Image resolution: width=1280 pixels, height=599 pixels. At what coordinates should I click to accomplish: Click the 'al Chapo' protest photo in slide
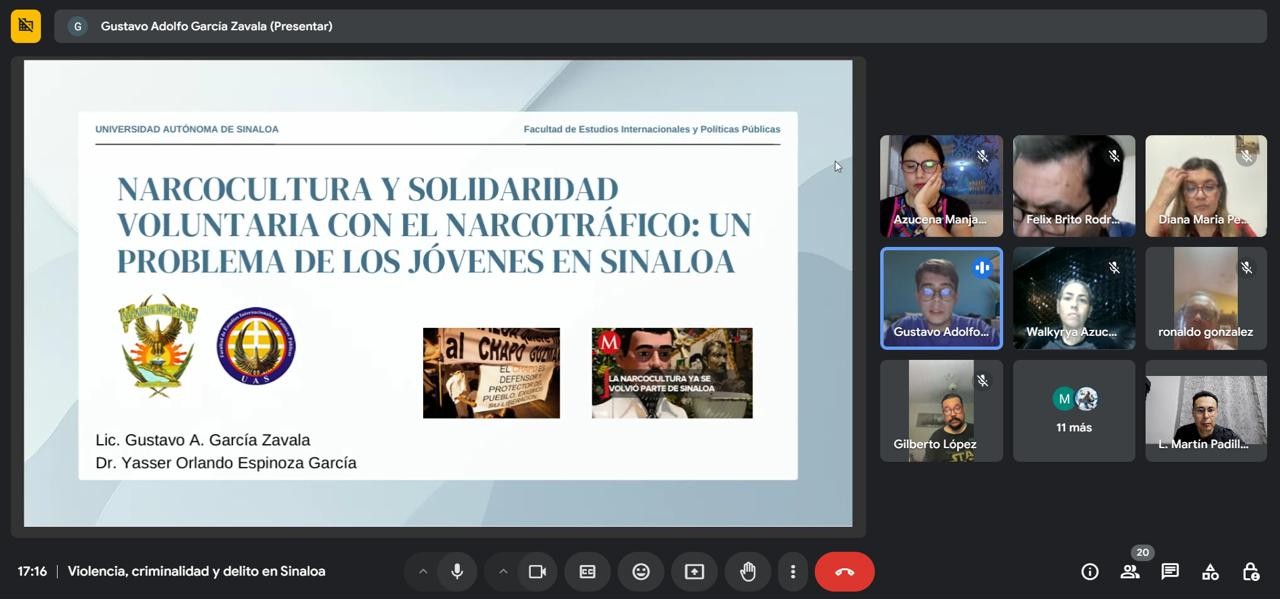tap(491, 373)
